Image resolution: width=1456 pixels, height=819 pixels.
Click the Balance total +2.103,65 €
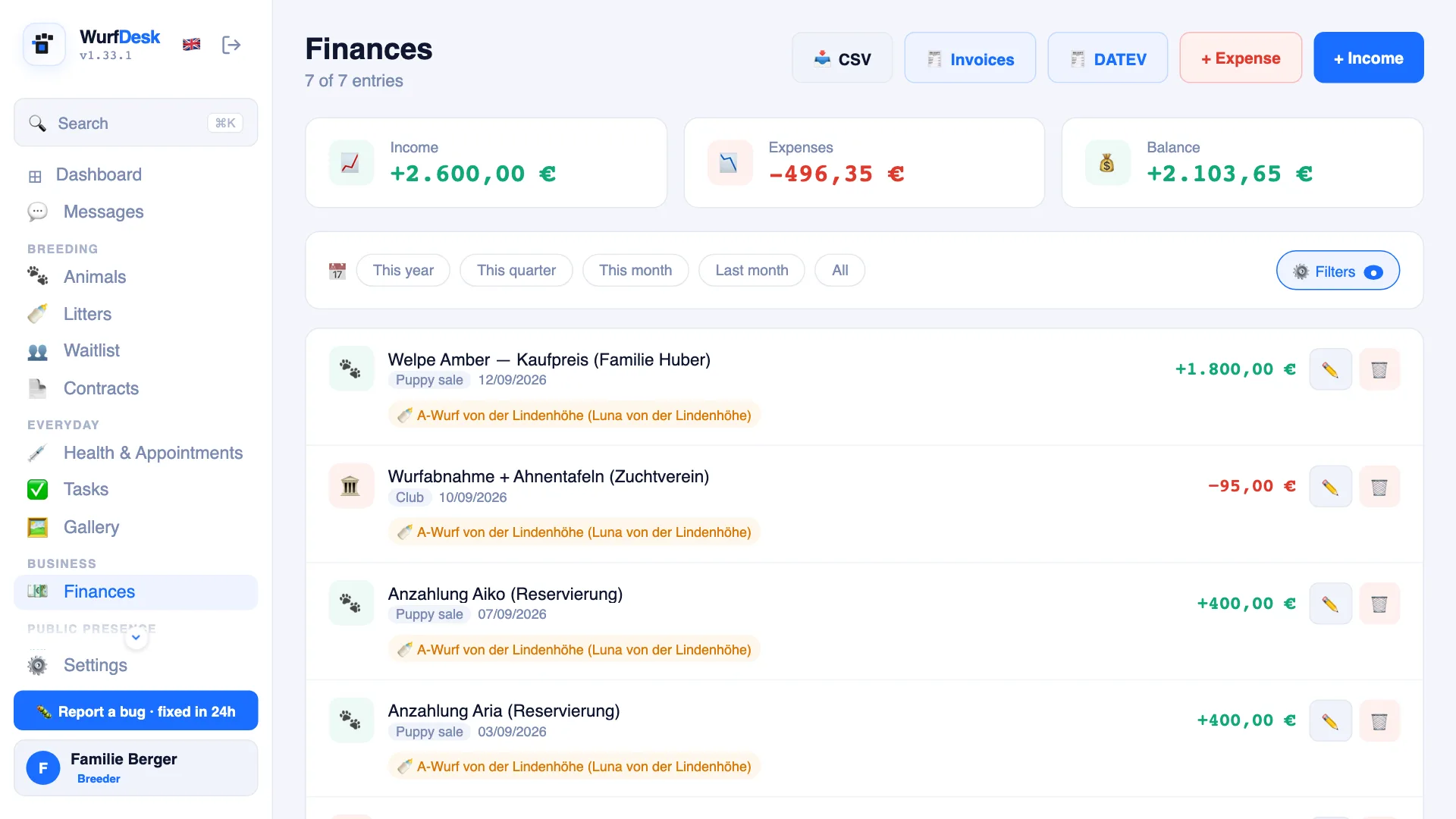[1230, 174]
